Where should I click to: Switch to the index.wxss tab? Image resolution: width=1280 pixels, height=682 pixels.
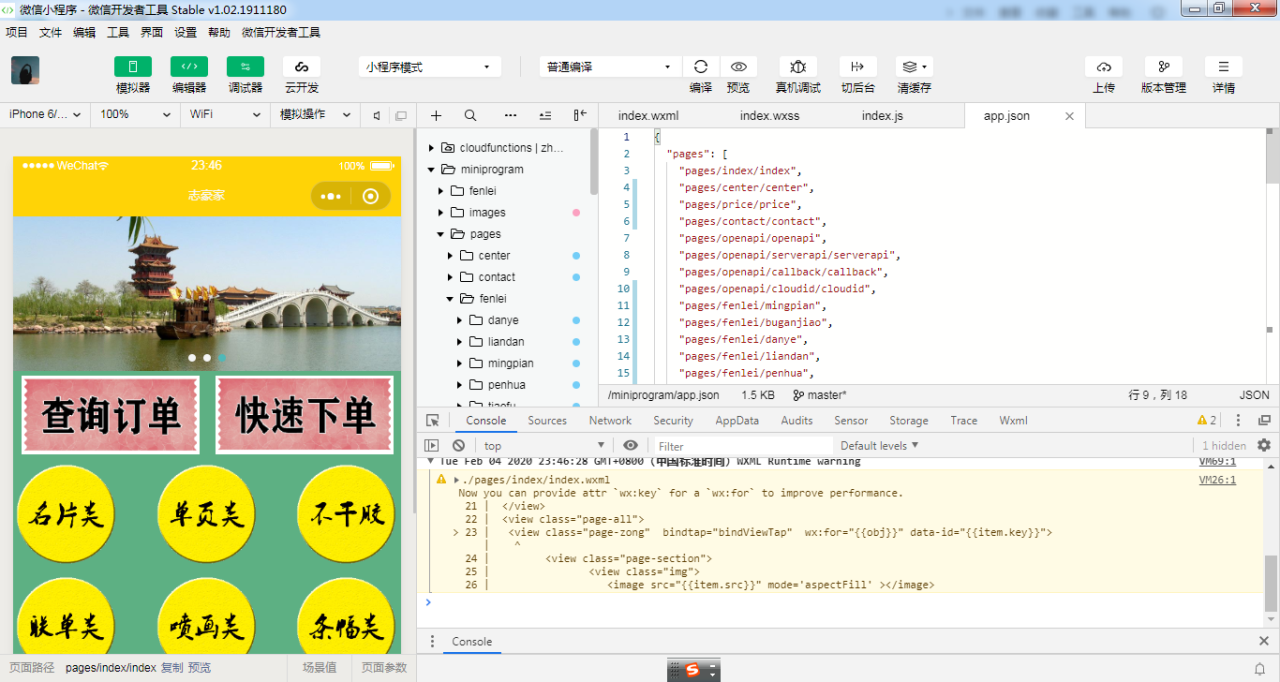click(x=769, y=116)
